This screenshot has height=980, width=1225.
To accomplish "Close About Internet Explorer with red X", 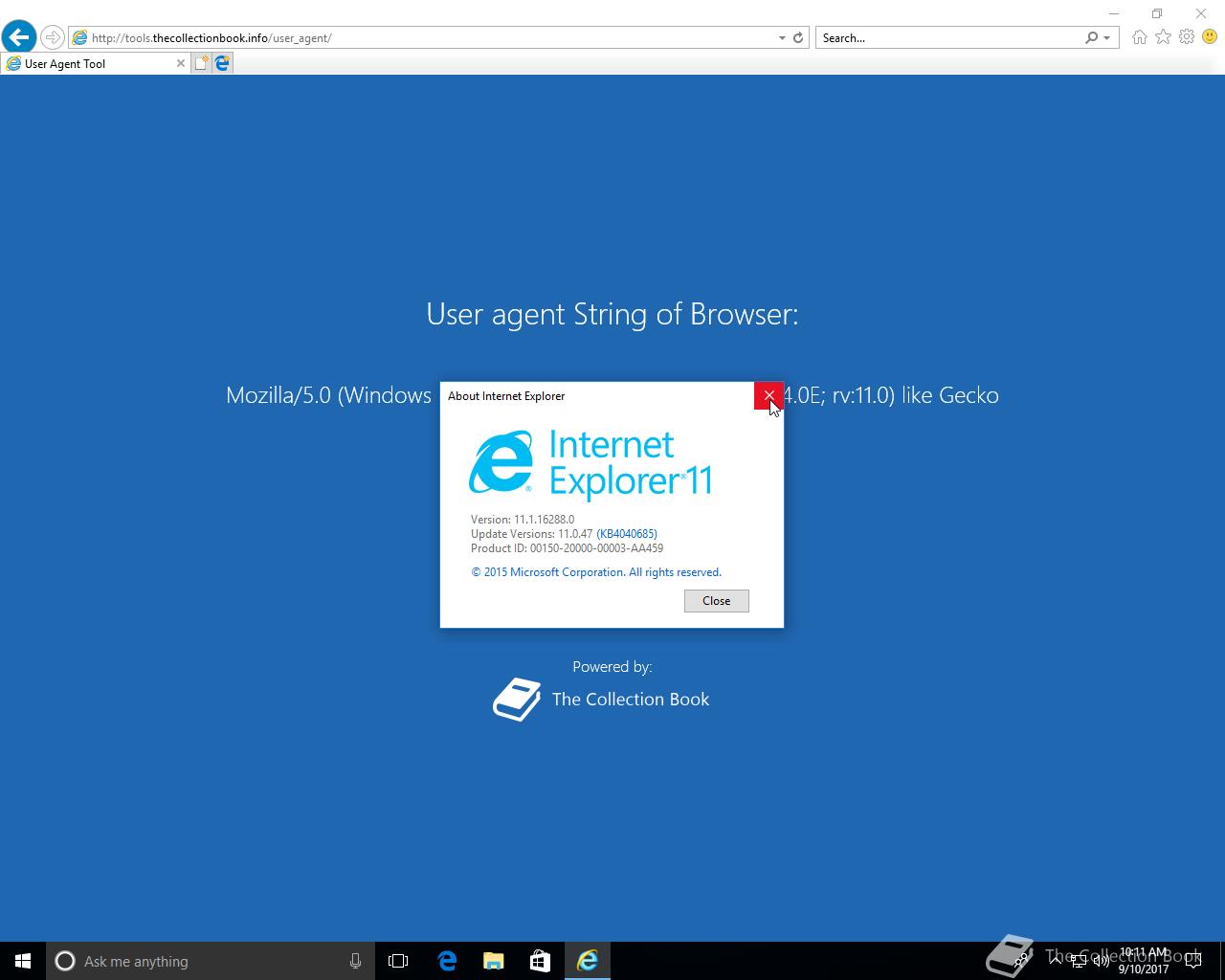I will click(768, 395).
